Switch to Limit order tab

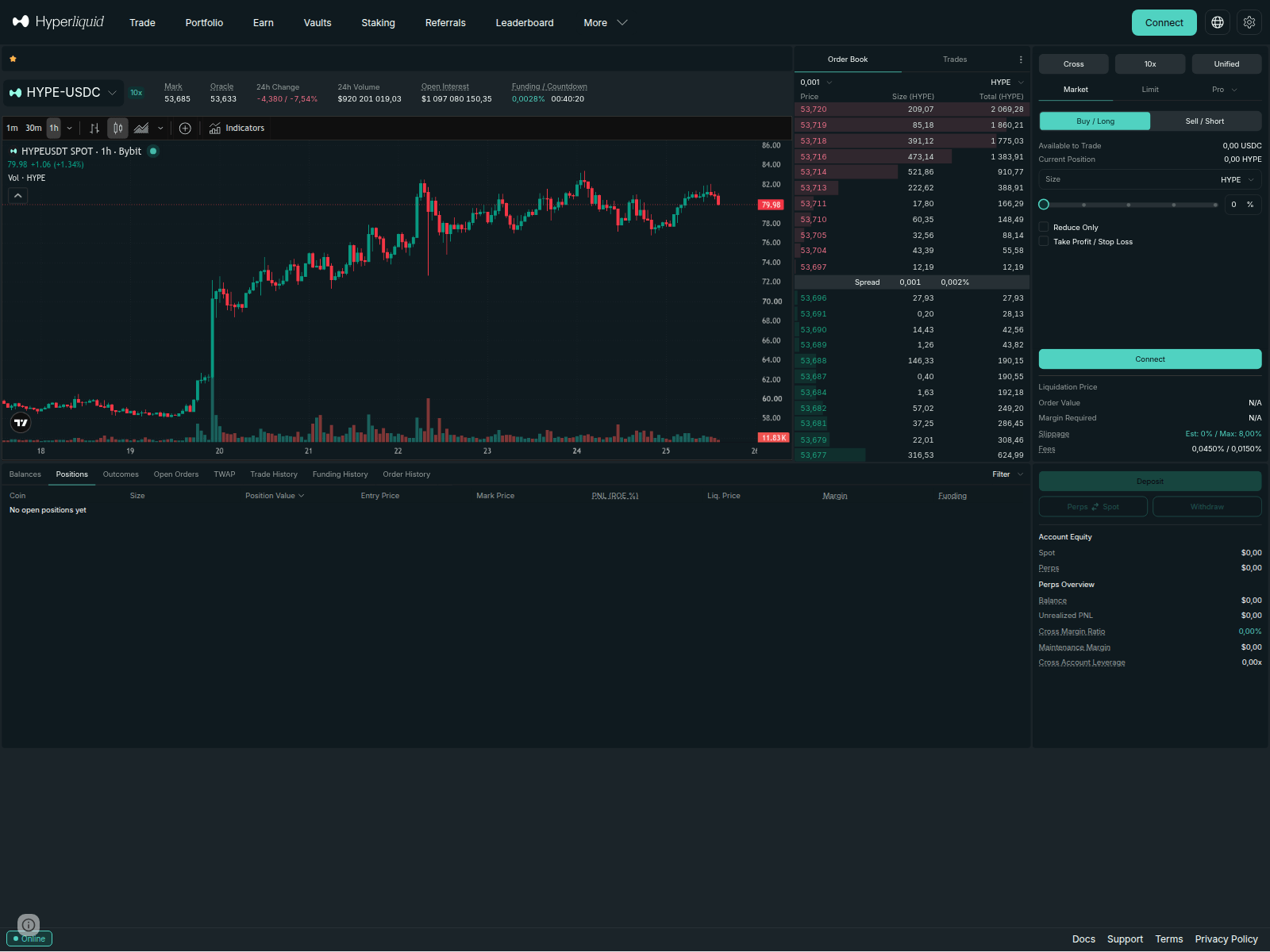1150,90
